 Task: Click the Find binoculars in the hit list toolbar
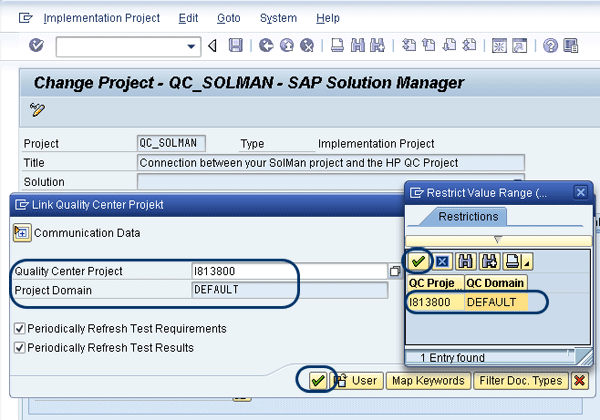point(465,262)
